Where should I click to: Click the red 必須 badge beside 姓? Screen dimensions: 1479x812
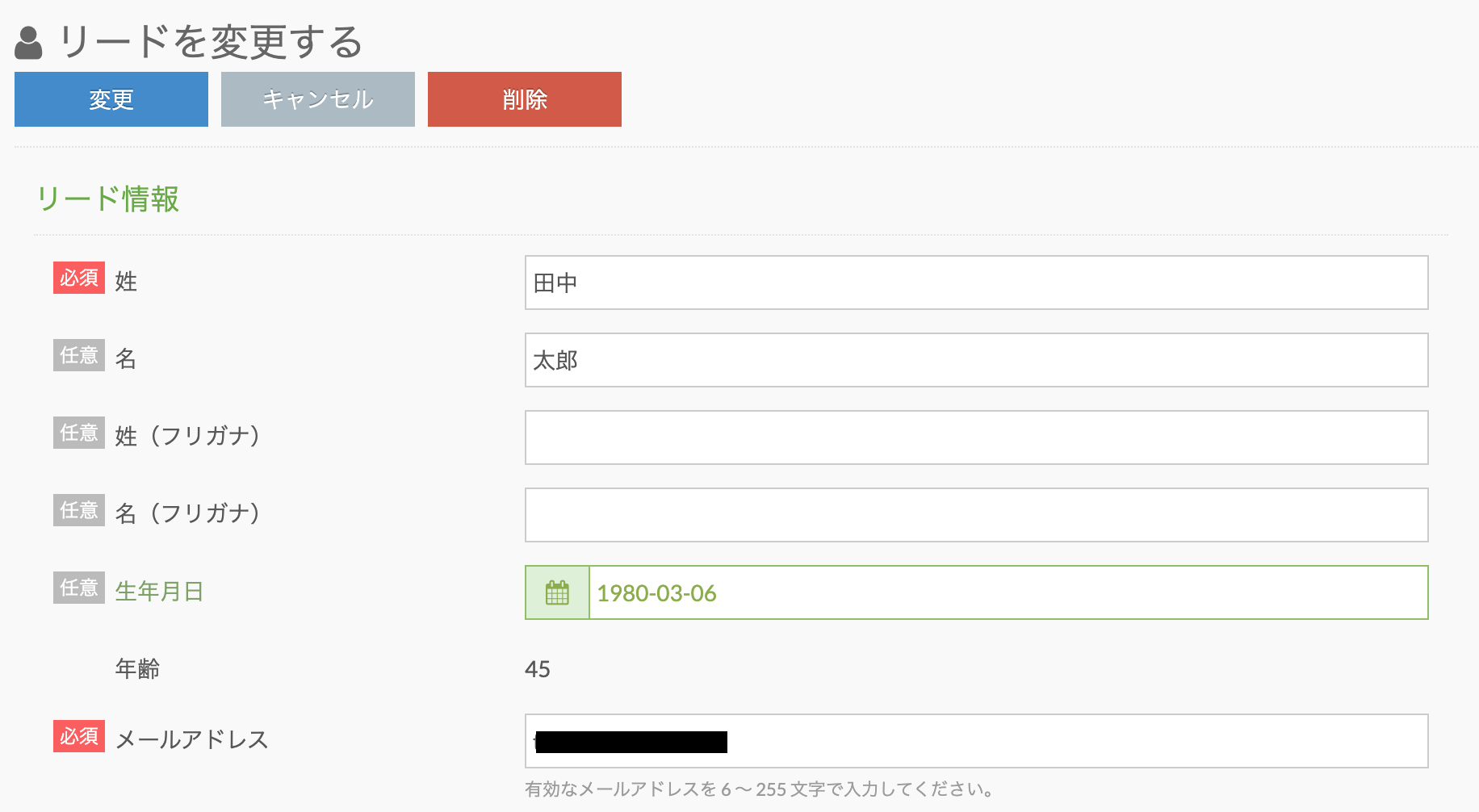tap(79, 278)
